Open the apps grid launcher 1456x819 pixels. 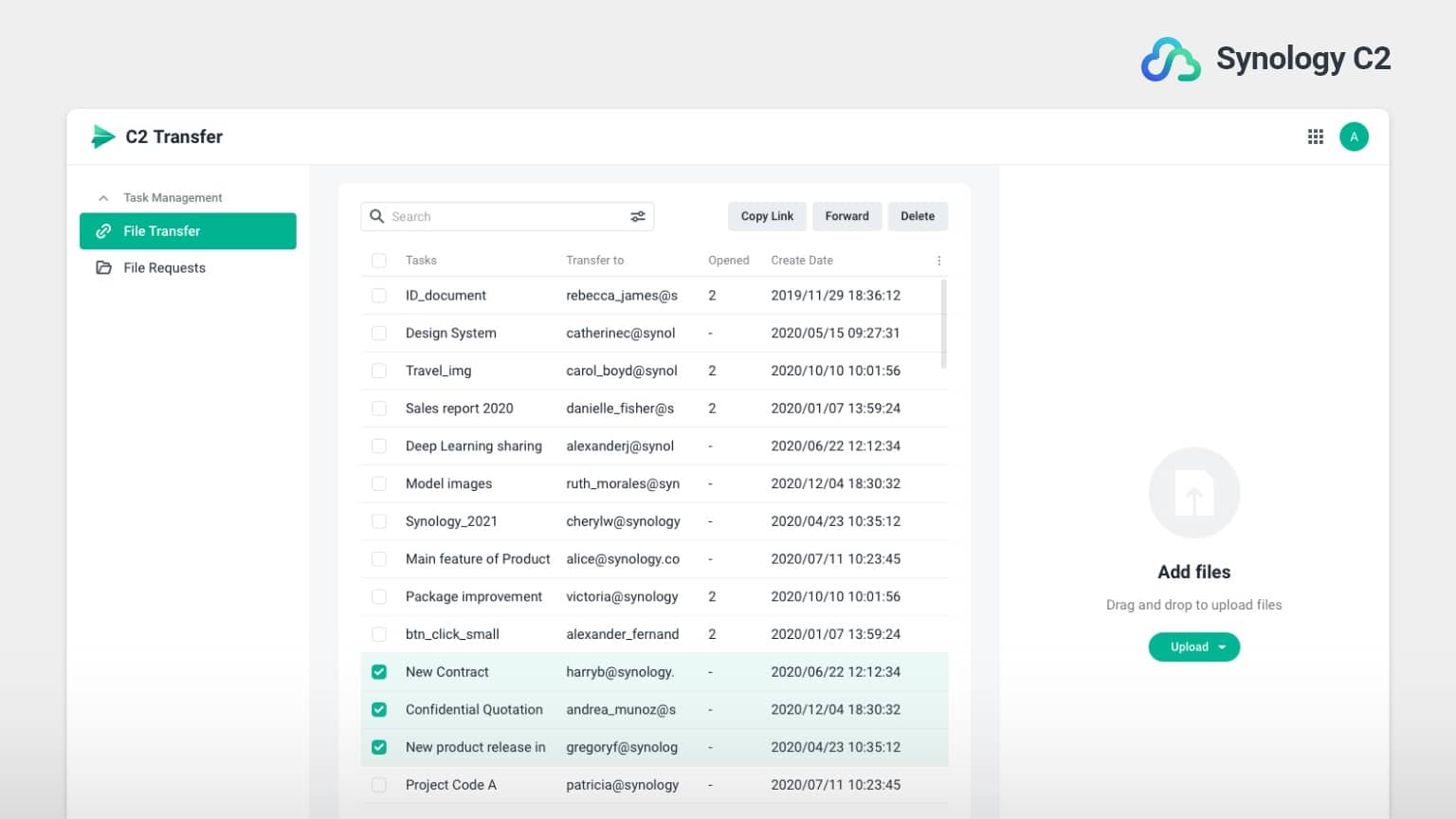[x=1316, y=136]
